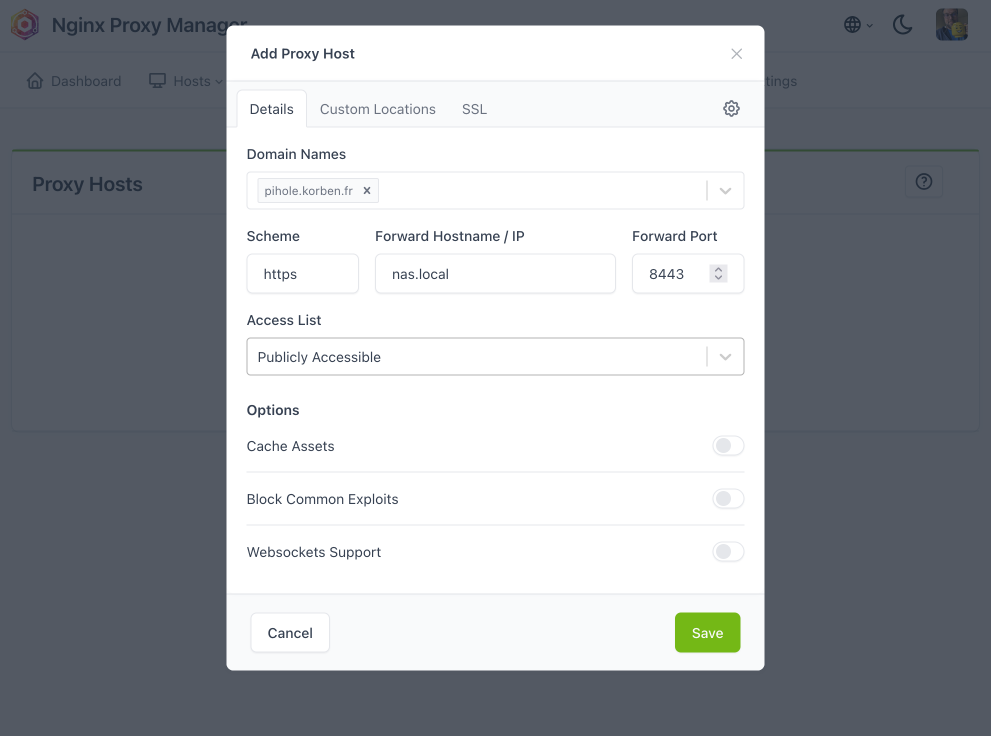Open the SSL tab

(x=474, y=109)
